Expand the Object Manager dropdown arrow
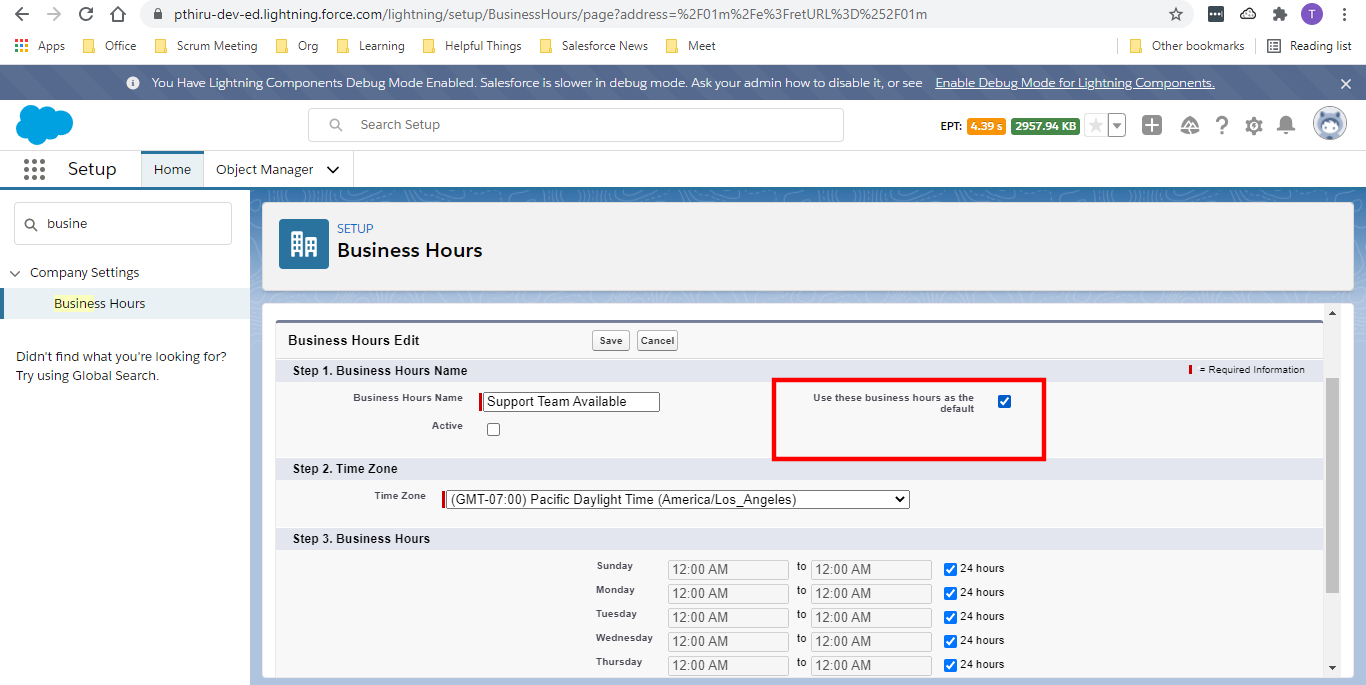Screen dimensions: 1366x685 click(x=333, y=169)
